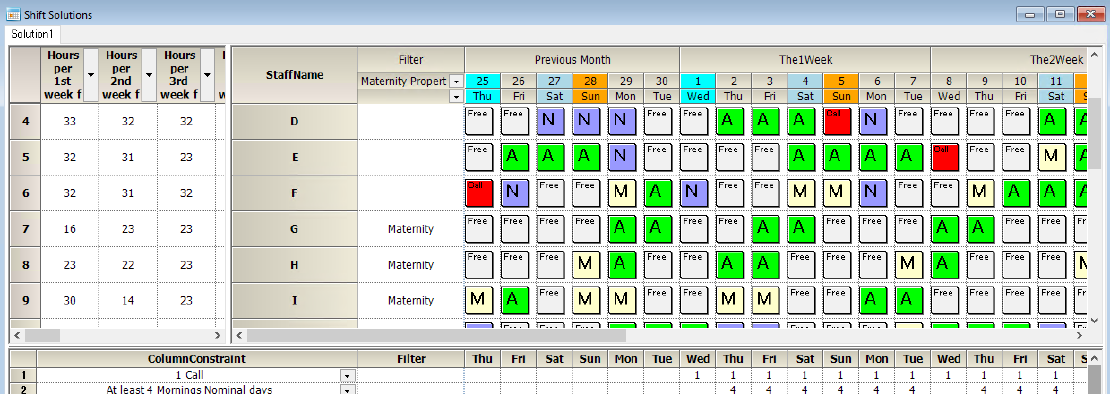Click hours value 33 for row 4
The width and height of the screenshot is (1110, 394).
pyautogui.click(x=69, y=121)
